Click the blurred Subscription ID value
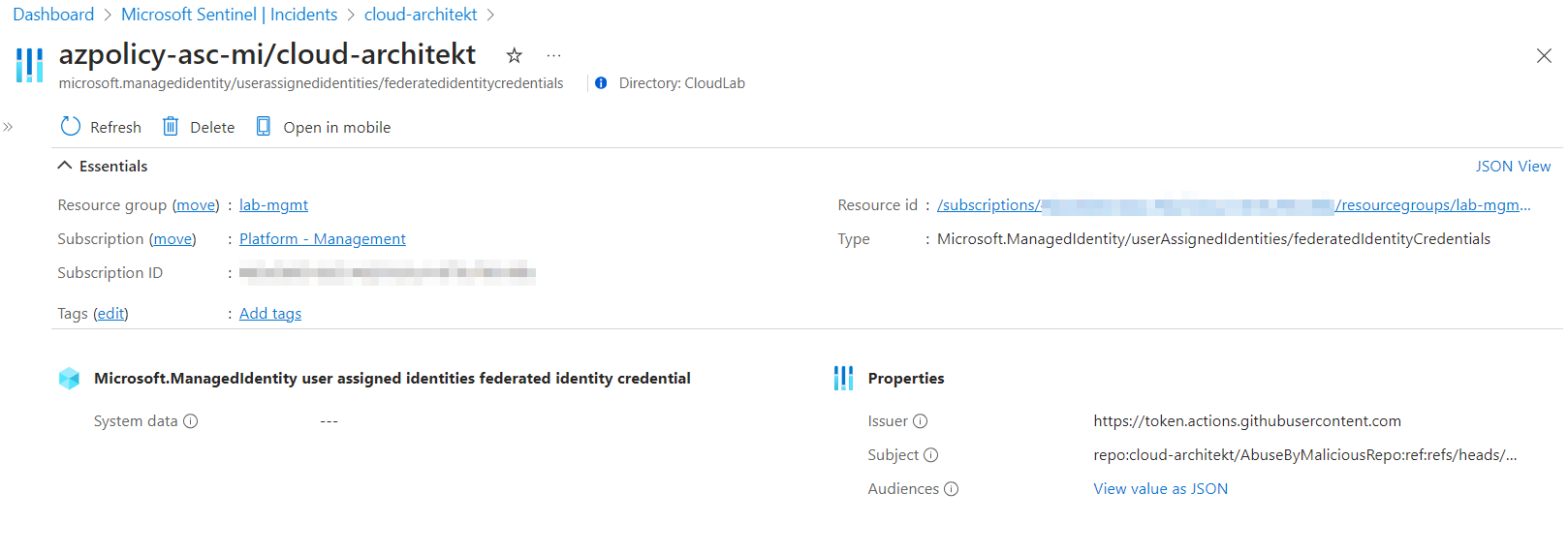Image resolution: width=1568 pixels, height=554 pixels. (388, 273)
